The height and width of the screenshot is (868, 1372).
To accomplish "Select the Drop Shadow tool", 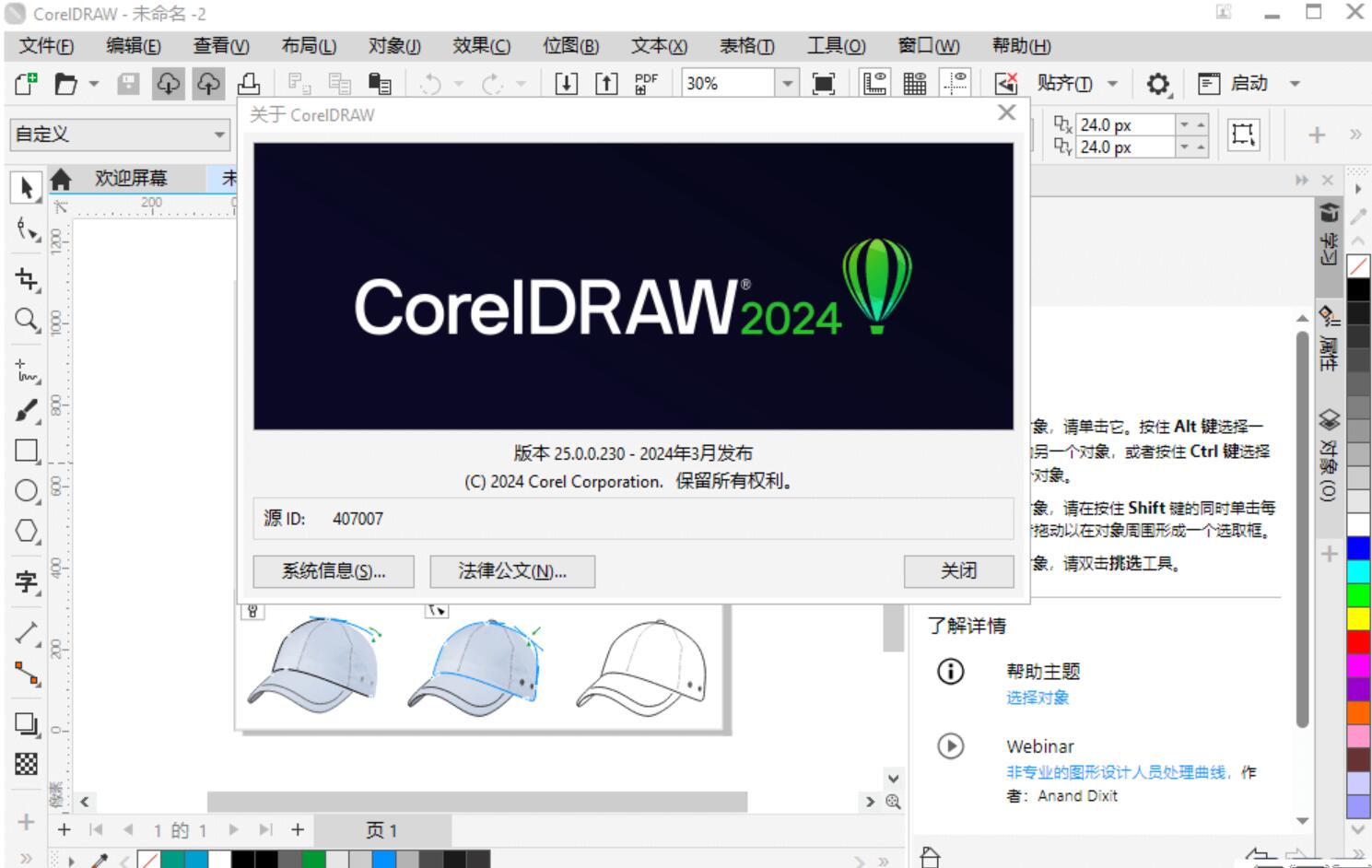I will [26, 724].
